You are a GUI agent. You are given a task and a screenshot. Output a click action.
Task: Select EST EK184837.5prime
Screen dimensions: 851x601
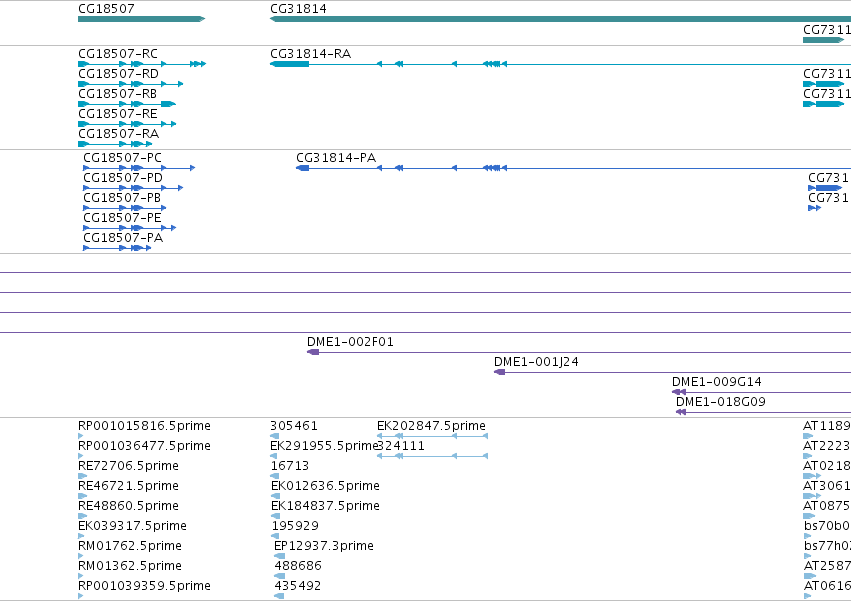pyautogui.click(x=325, y=507)
